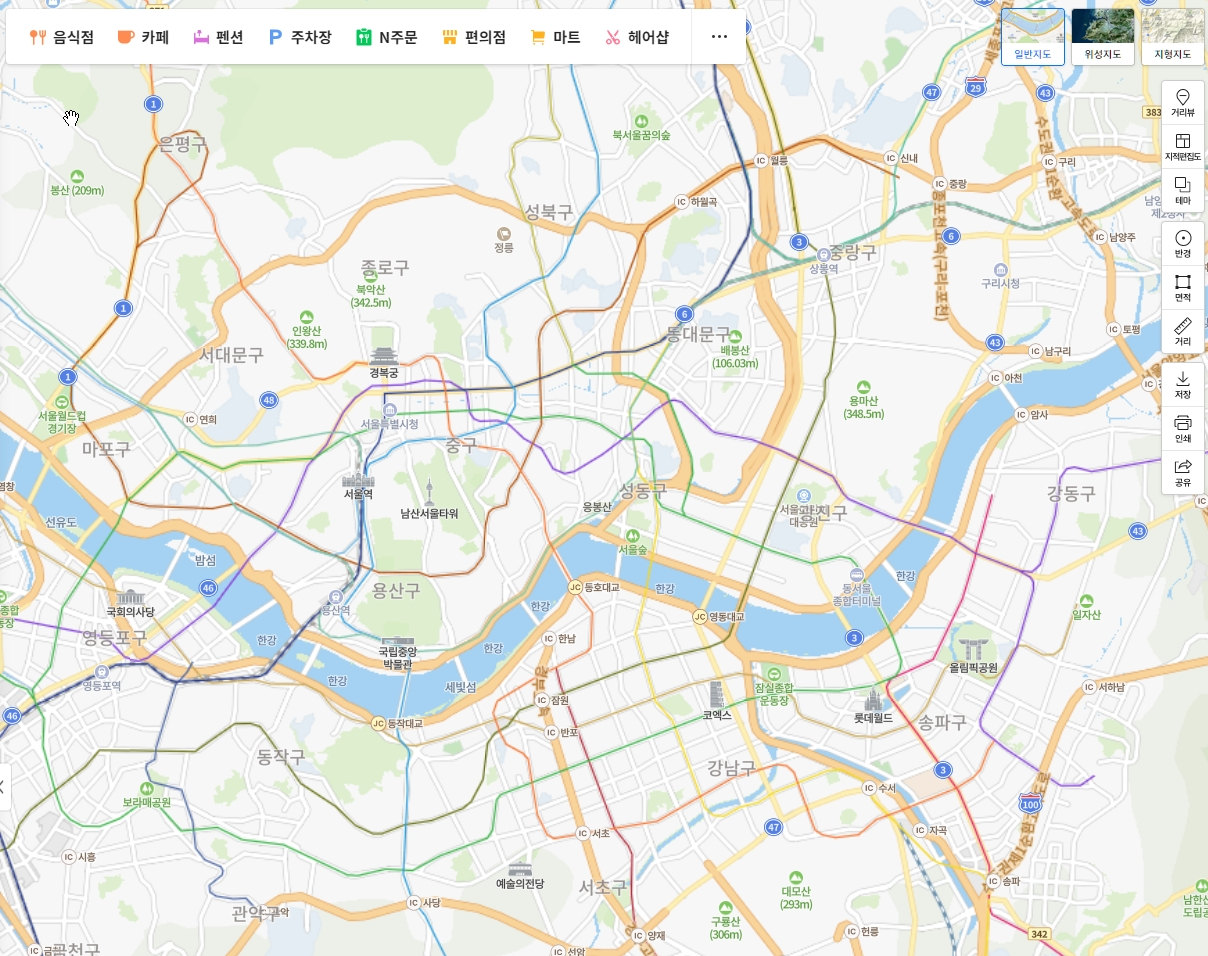Select the 용산역 station marker

click(x=334, y=596)
